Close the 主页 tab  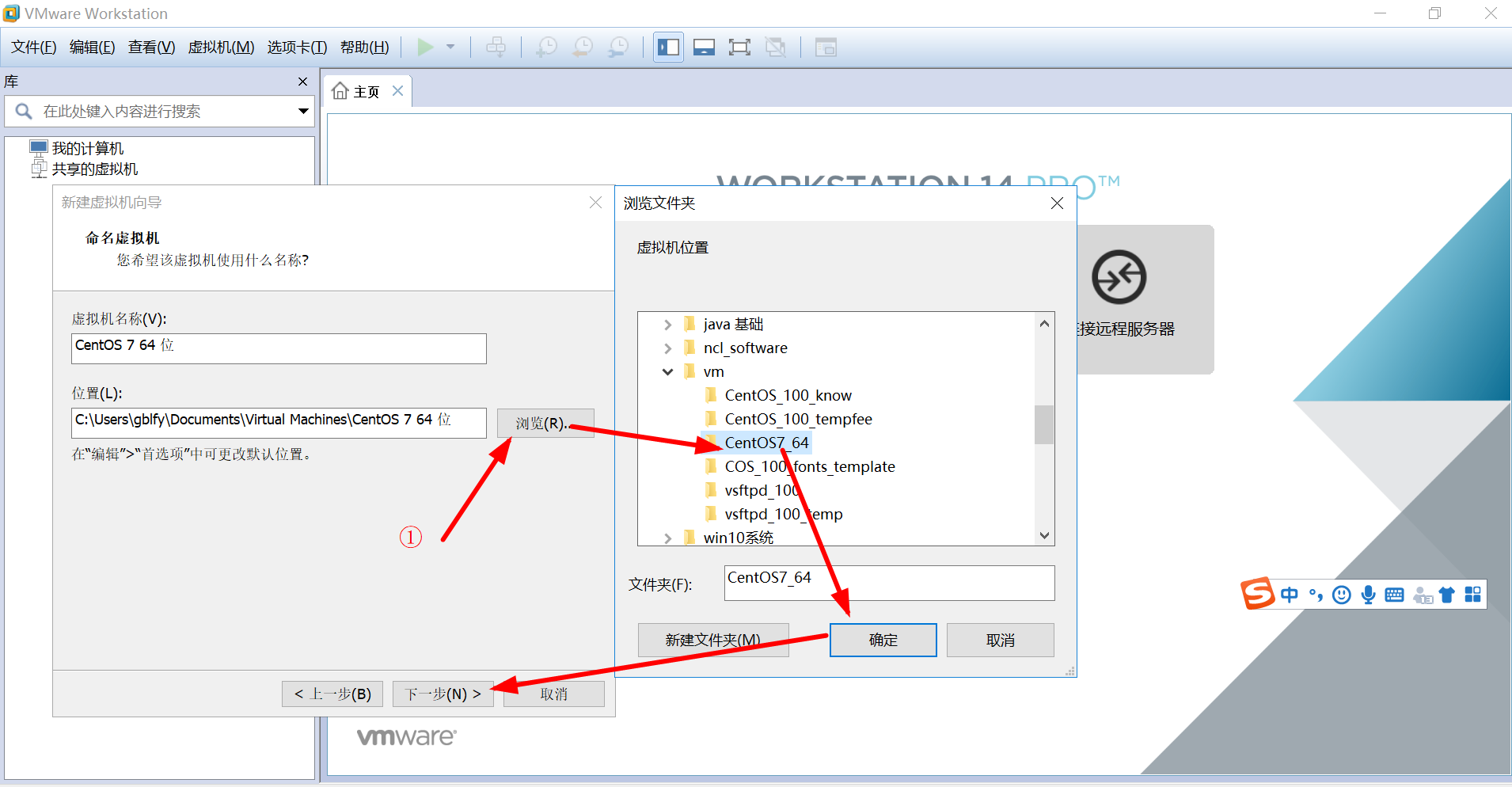398,91
